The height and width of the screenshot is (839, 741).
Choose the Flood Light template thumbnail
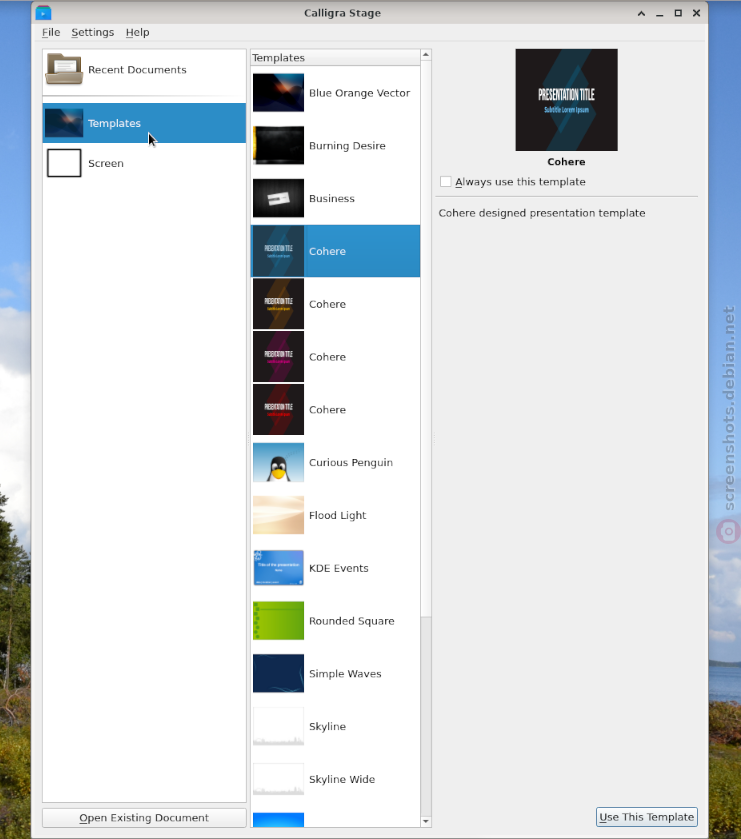278,515
